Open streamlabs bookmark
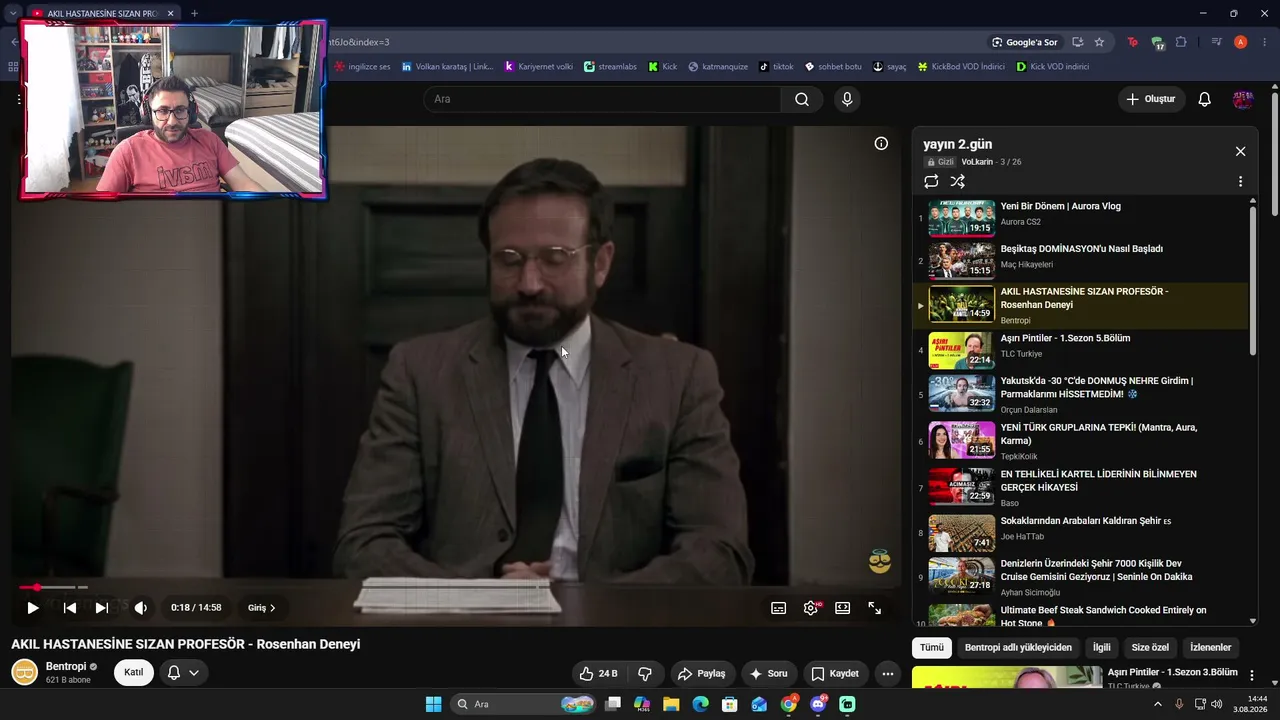1280x720 pixels. tap(610, 66)
